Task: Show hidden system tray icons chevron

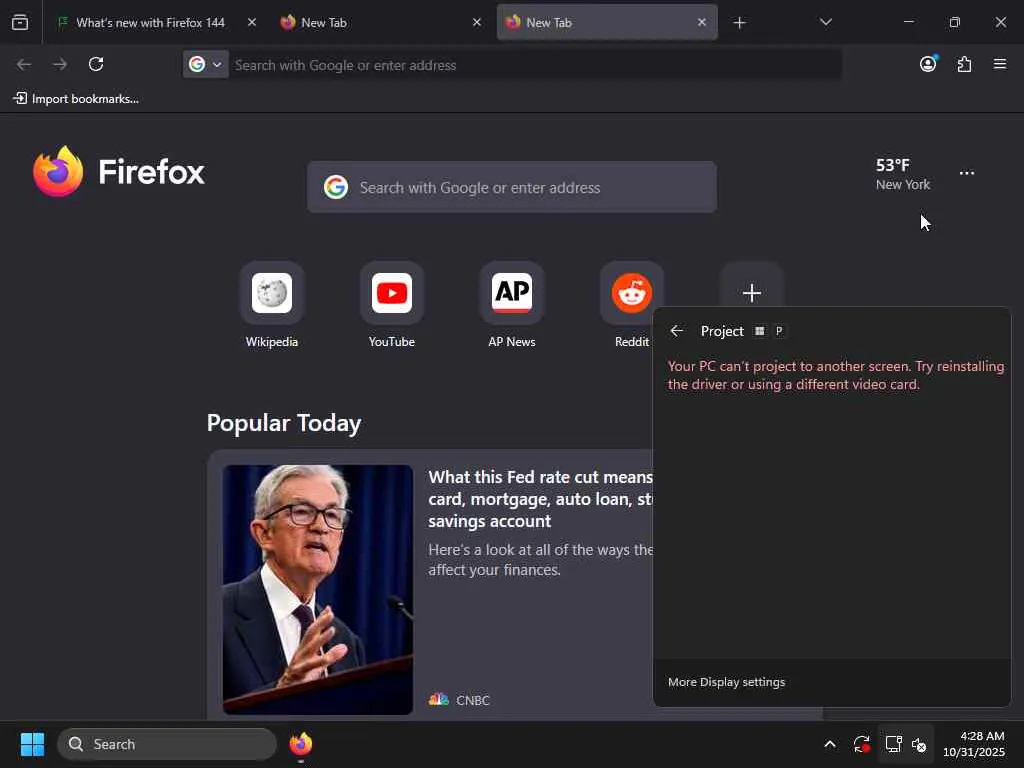Action: point(829,744)
